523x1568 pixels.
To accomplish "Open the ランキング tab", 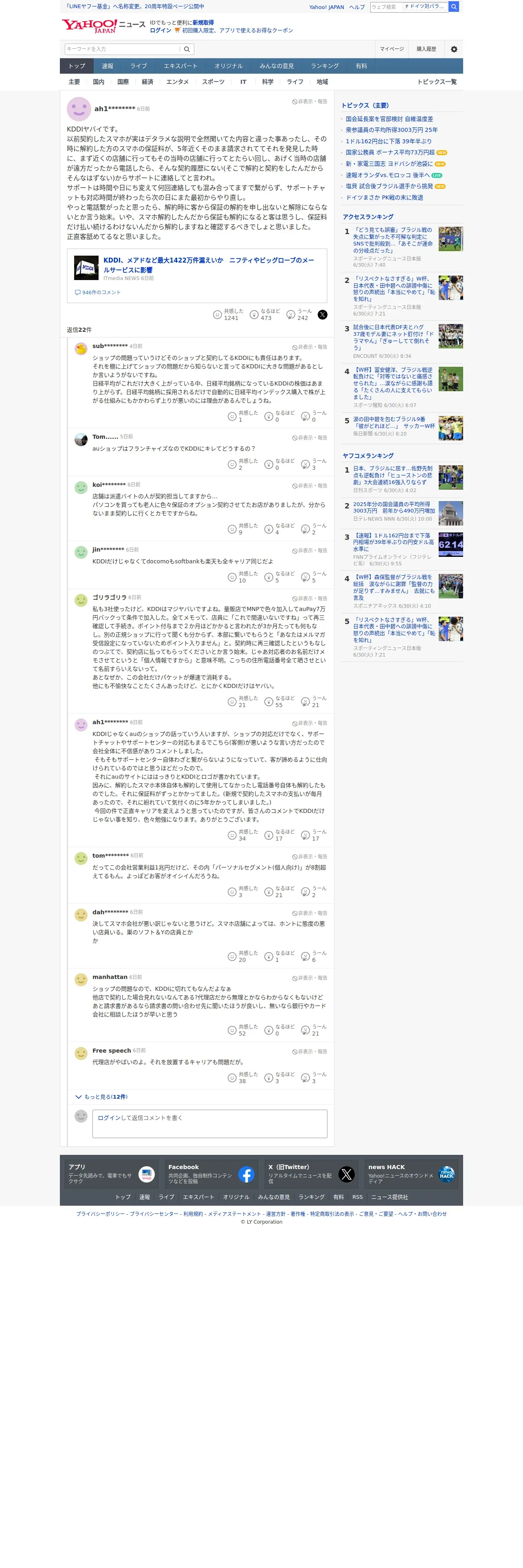I will 325,66.
